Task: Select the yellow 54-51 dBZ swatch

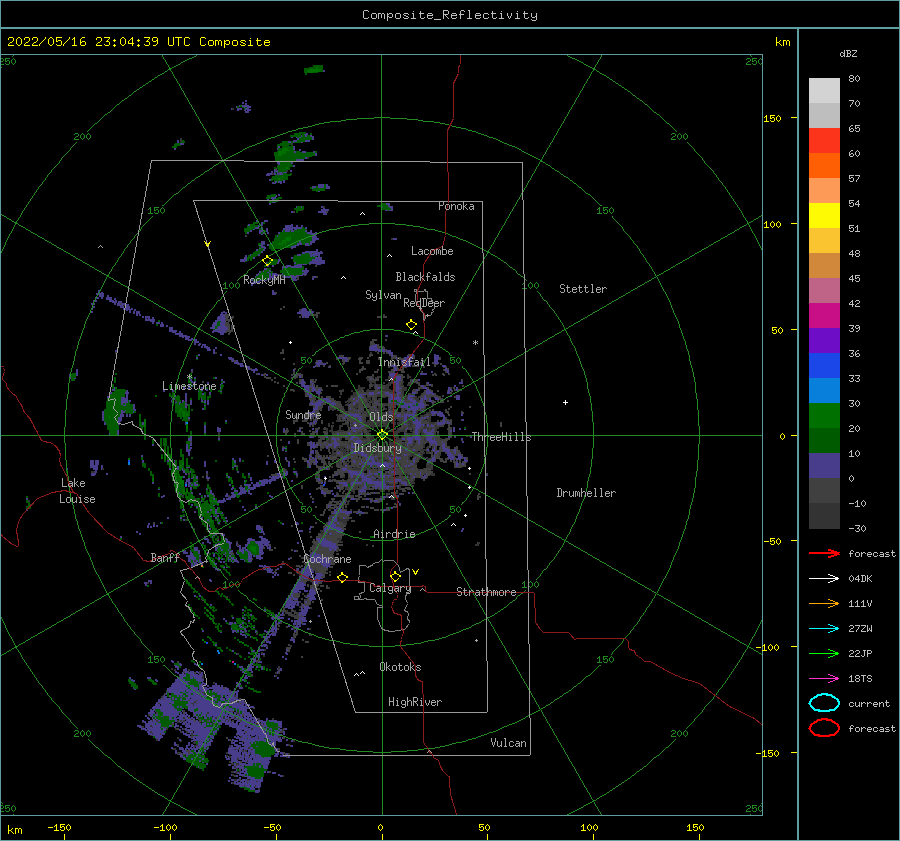Action: click(824, 215)
